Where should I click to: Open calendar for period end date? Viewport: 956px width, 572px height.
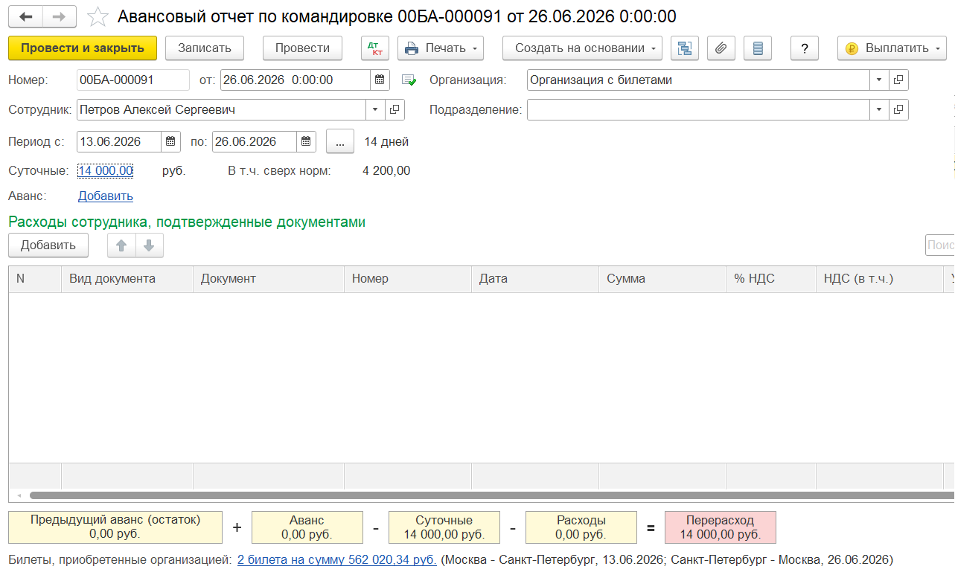click(306, 141)
